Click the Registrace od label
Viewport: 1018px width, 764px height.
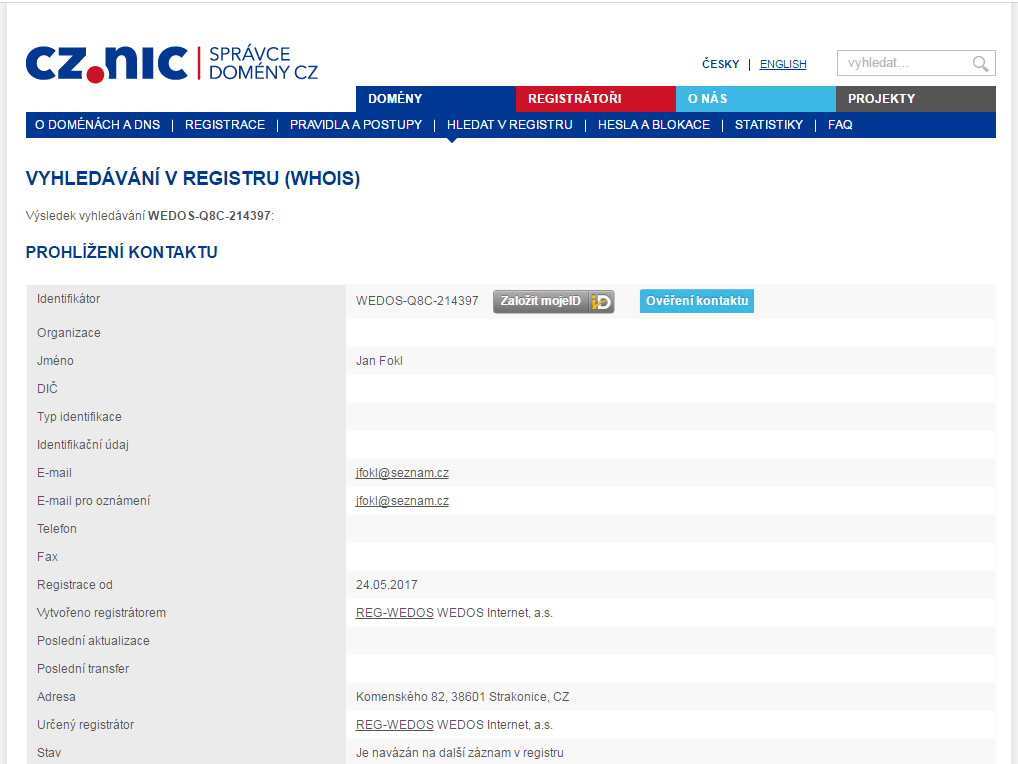pos(75,585)
